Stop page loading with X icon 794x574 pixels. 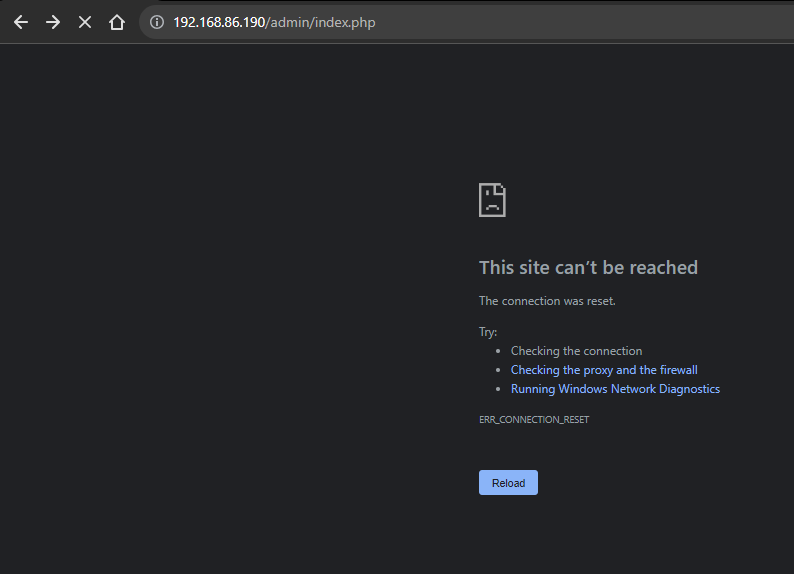pyautogui.click(x=85, y=22)
